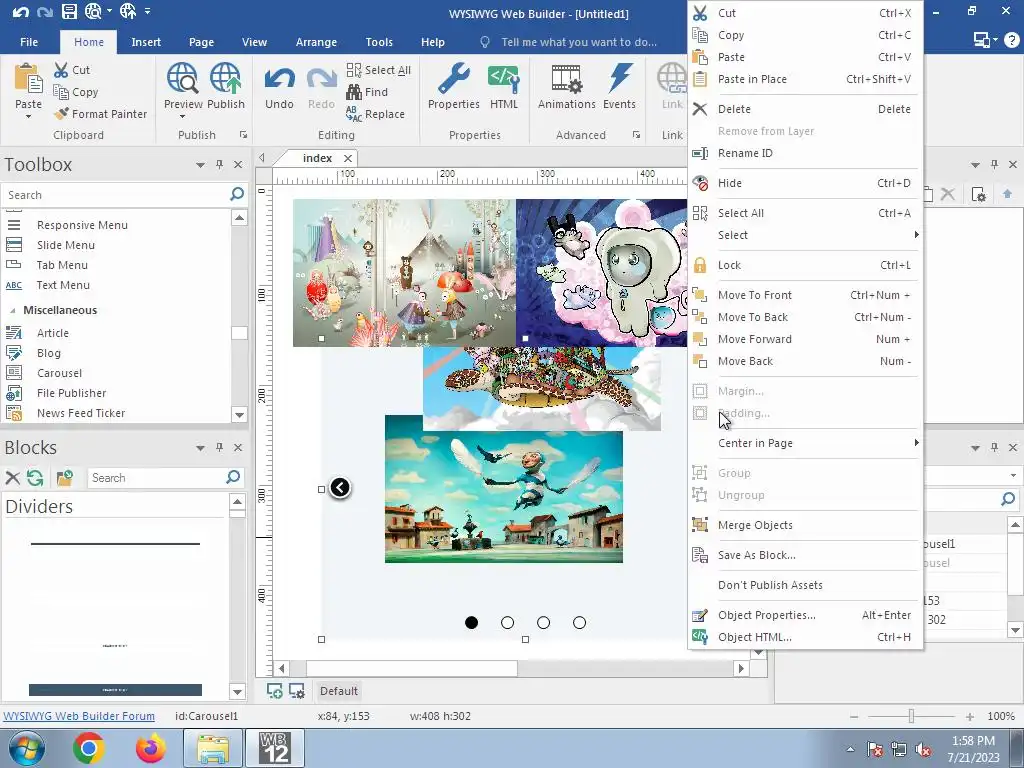
Task: Choose Merge Objects in context menu
Action: [x=805, y=525]
